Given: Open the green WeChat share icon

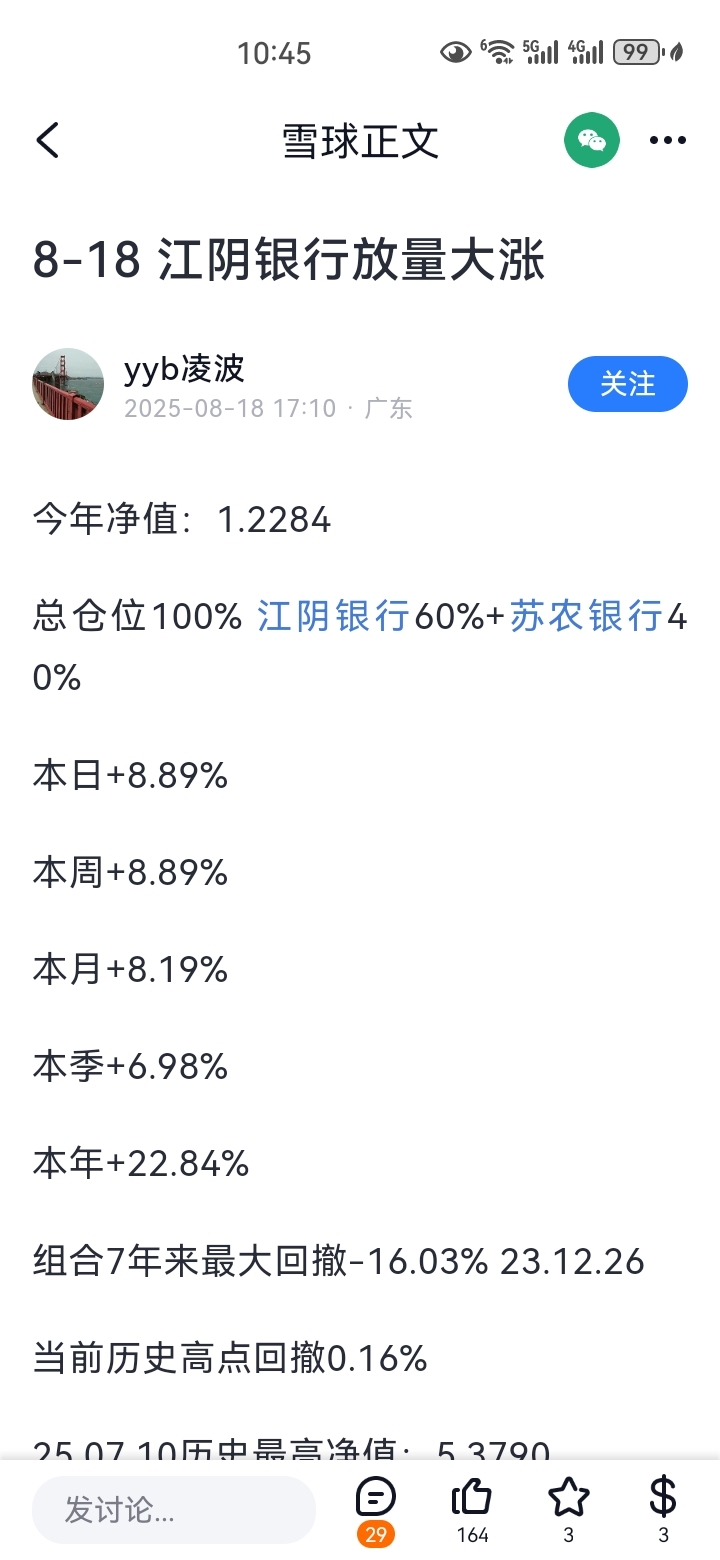Looking at the screenshot, I should tap(592, 140).
